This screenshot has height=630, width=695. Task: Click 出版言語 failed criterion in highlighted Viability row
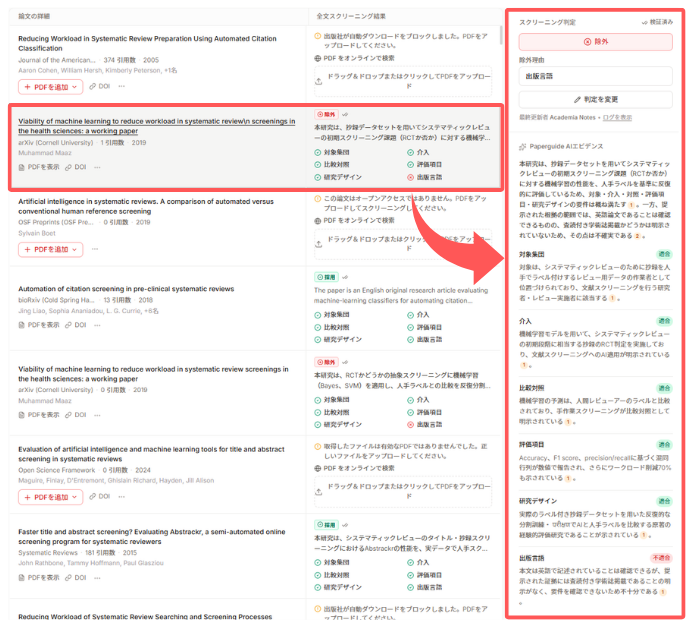(x=425, y=177)
